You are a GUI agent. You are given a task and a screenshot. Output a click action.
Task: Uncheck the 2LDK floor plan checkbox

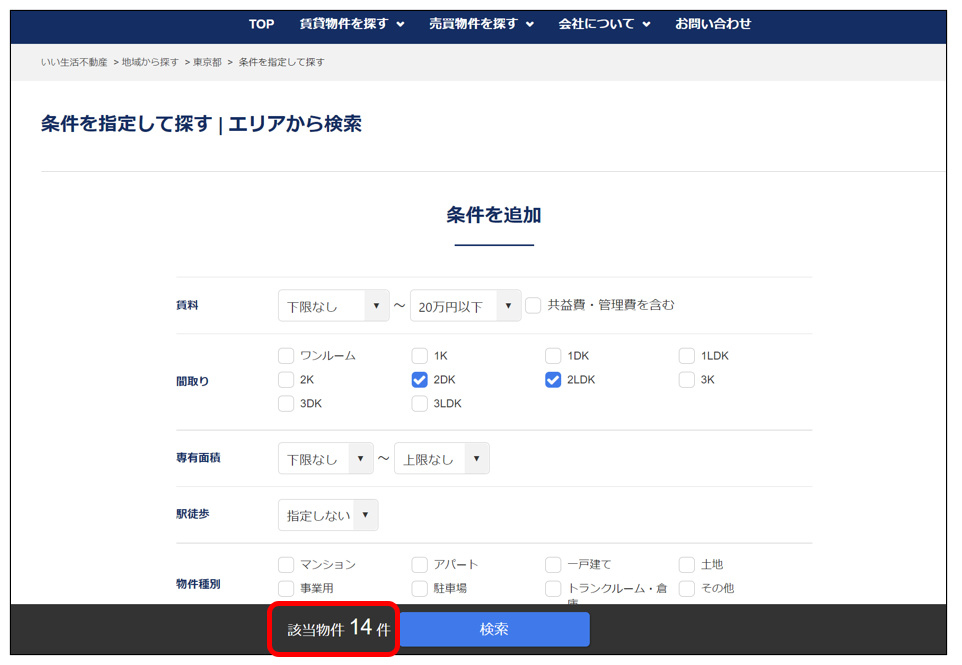553,380
